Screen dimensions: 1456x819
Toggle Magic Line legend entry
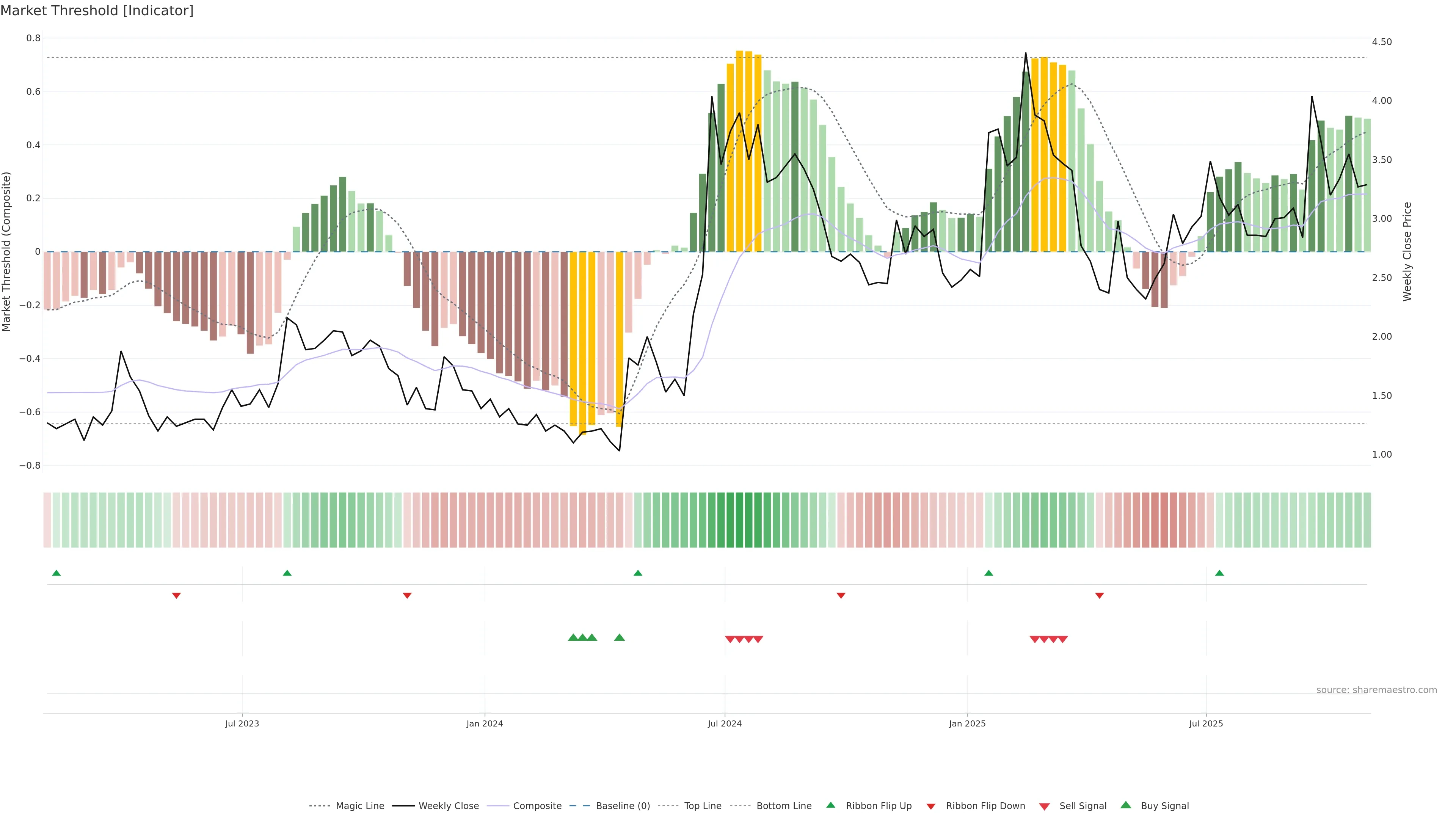click(x=359, y=806)
